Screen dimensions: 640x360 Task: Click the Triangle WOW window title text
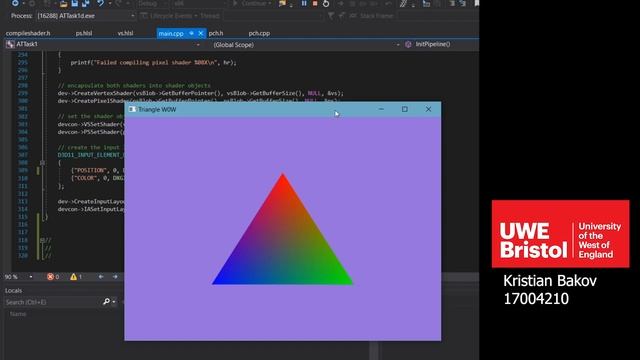[157, 109]
